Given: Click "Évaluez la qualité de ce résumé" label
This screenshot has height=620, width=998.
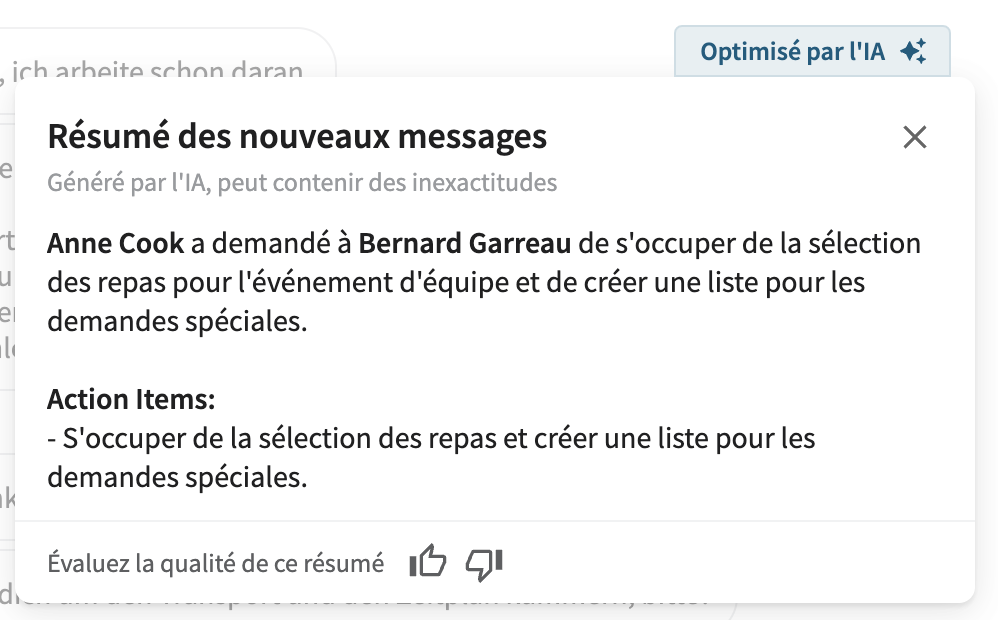Looking at the screenshot, I should pyautogui.click(x=215, y=564).
